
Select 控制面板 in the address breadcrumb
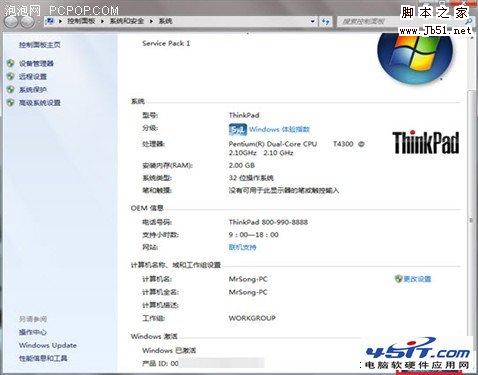(x=81, y=21)
